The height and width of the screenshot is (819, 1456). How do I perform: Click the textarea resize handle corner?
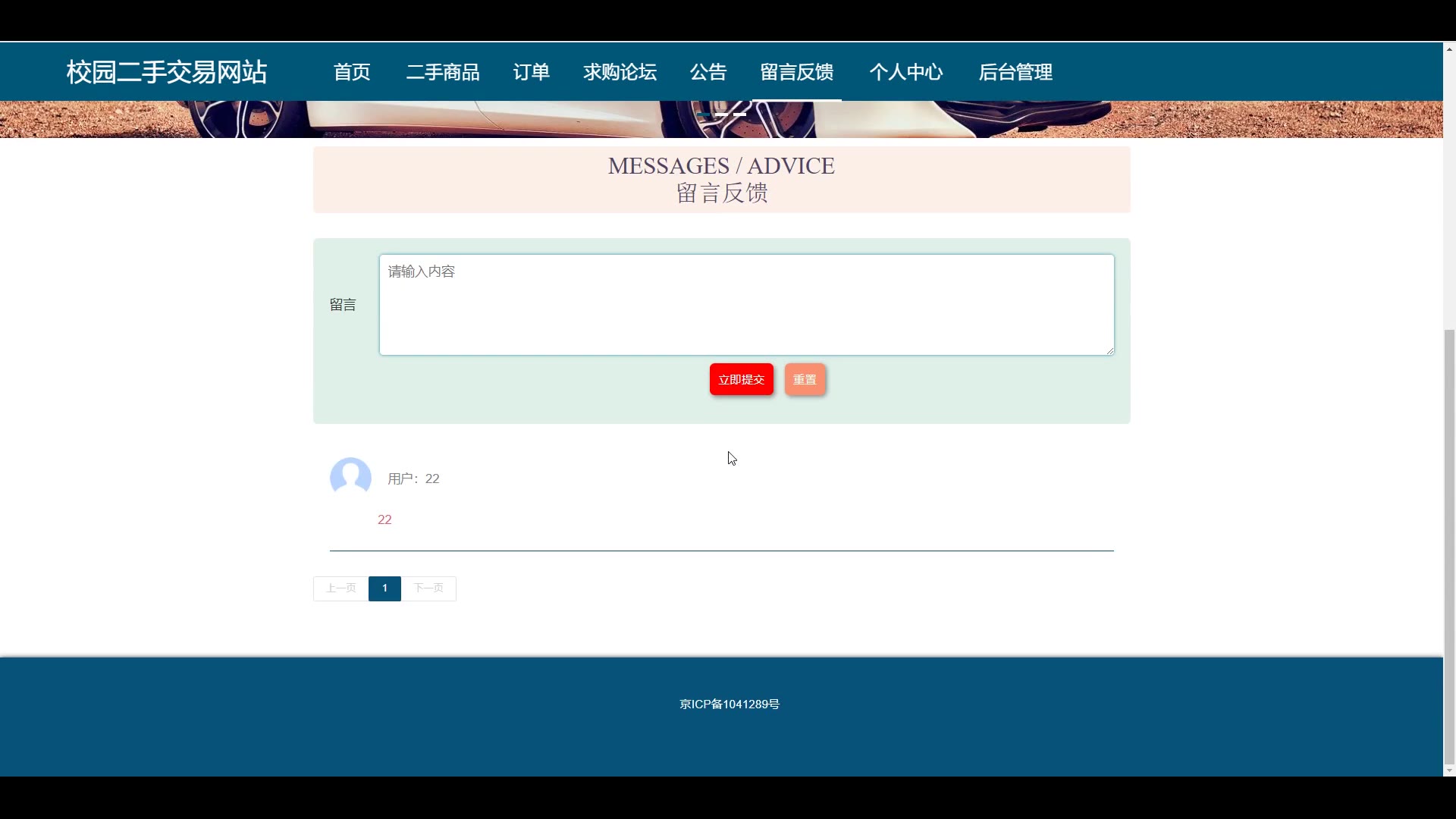point(1109,350)
